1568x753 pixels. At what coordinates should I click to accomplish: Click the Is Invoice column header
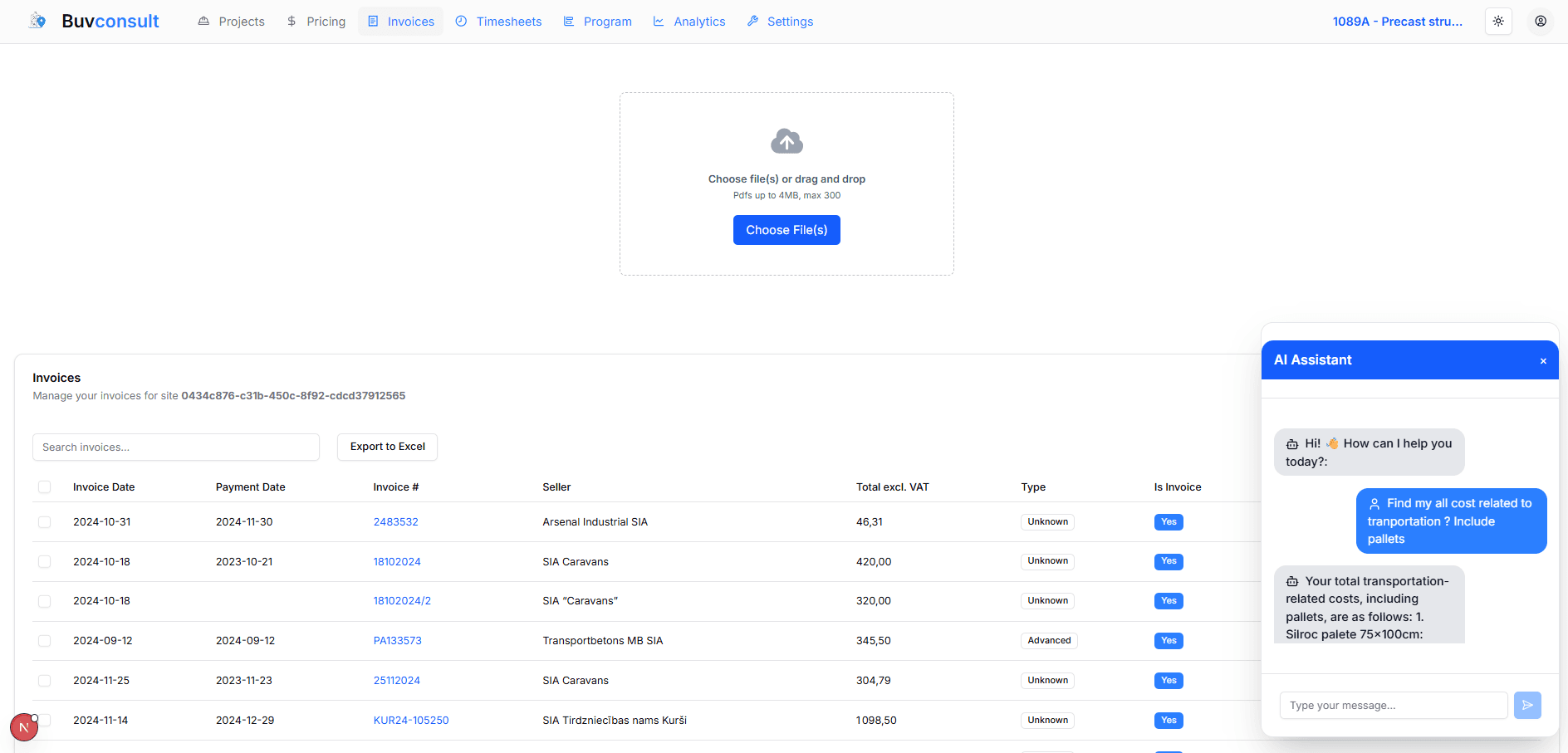(x=1178, y=487)
